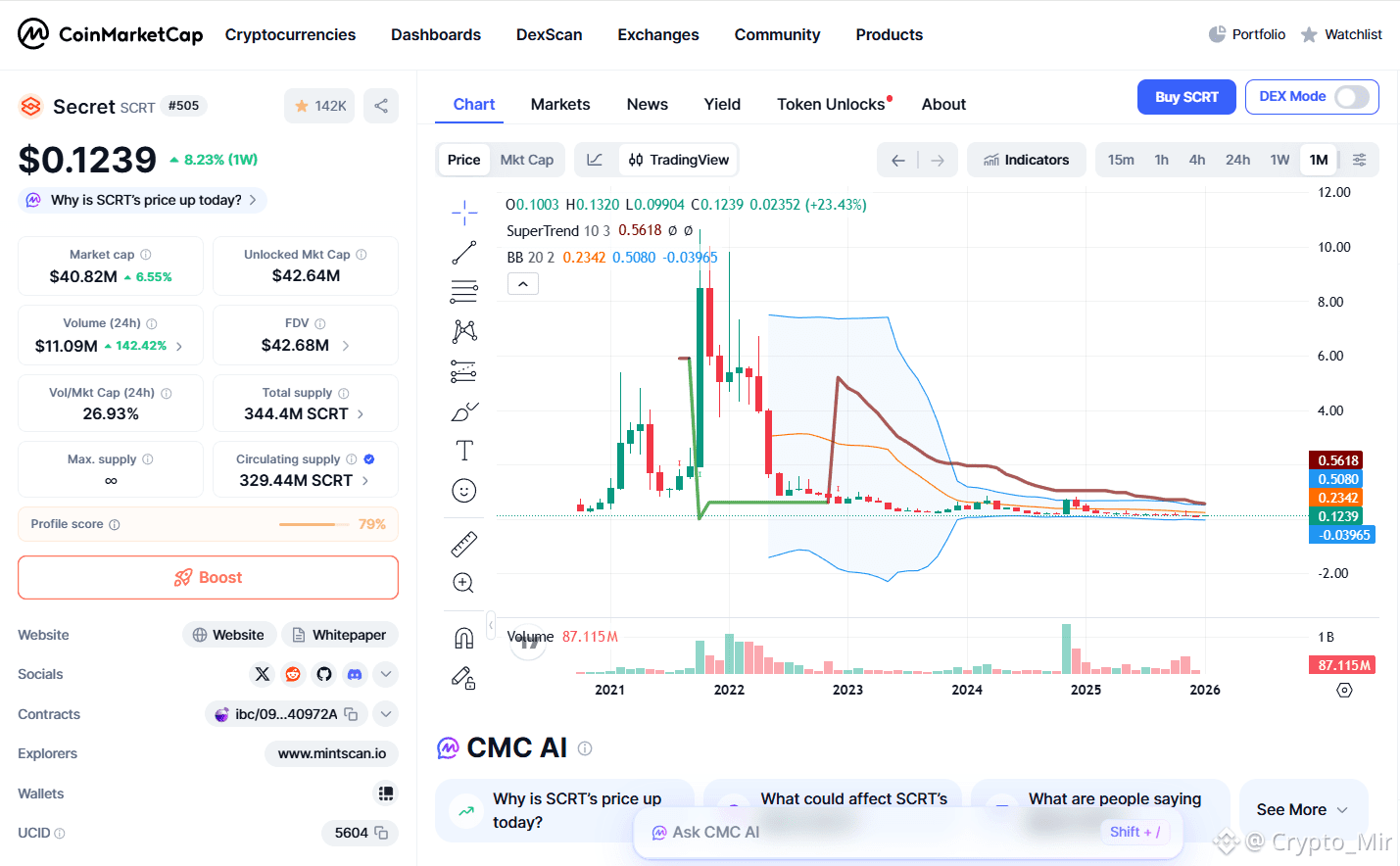Open the wallets icon button
The image size is (1400, 866).
click(386, 794)
